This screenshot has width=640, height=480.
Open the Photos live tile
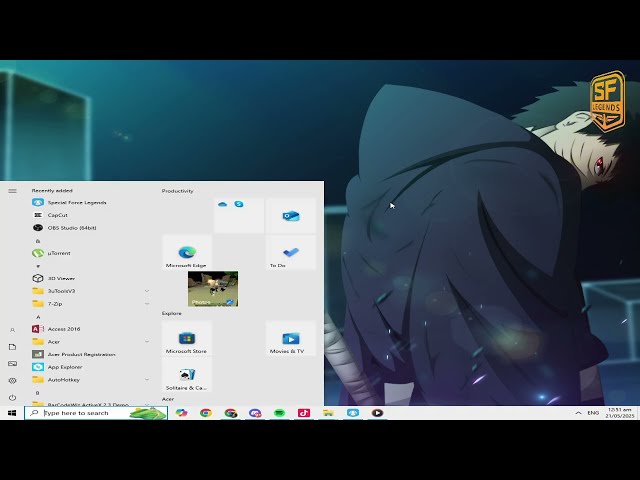pos(213,289)
